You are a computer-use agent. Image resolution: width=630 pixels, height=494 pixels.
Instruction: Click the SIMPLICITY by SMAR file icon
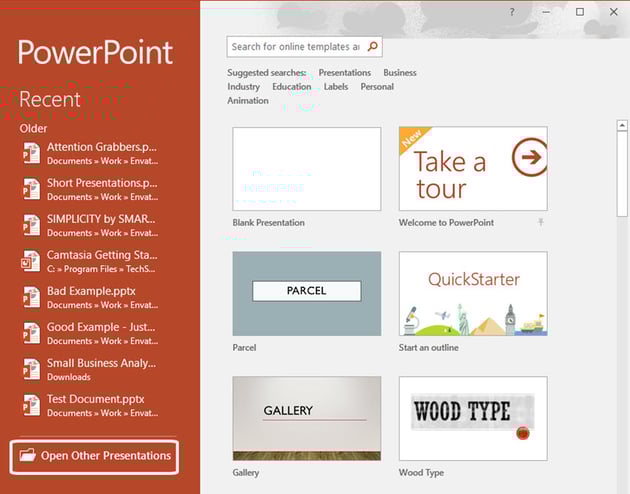coord(31,225)
